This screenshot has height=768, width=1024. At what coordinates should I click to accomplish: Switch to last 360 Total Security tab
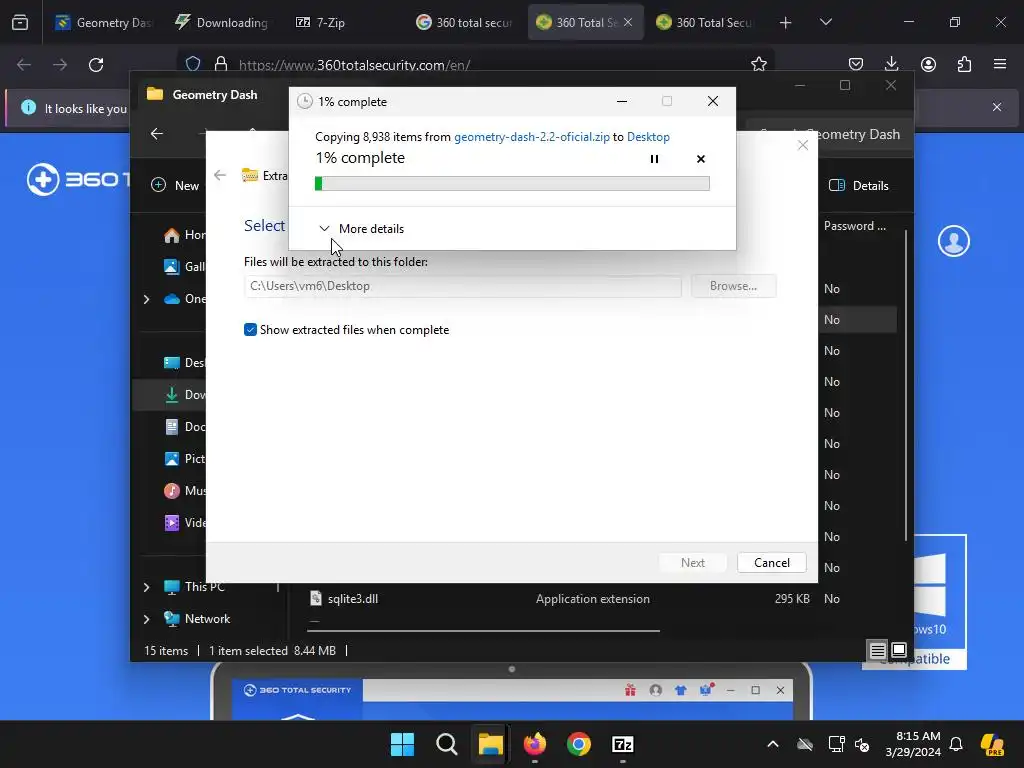click(x=705, y=22)
